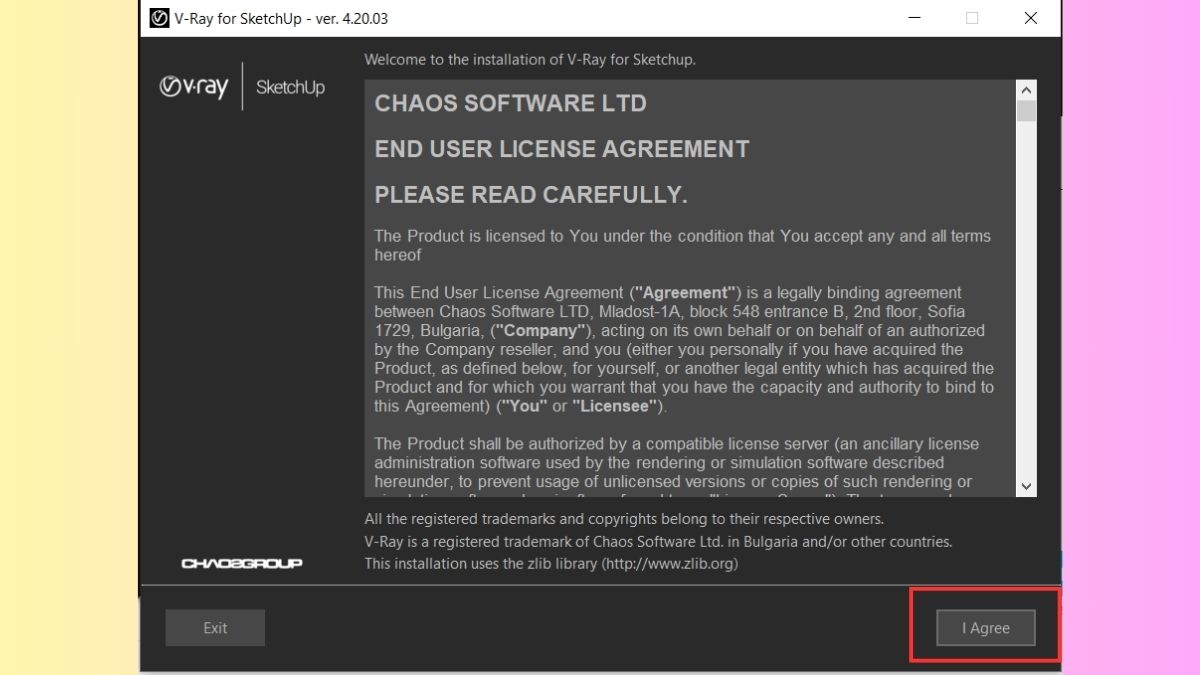Click the I Agree button

985,628
